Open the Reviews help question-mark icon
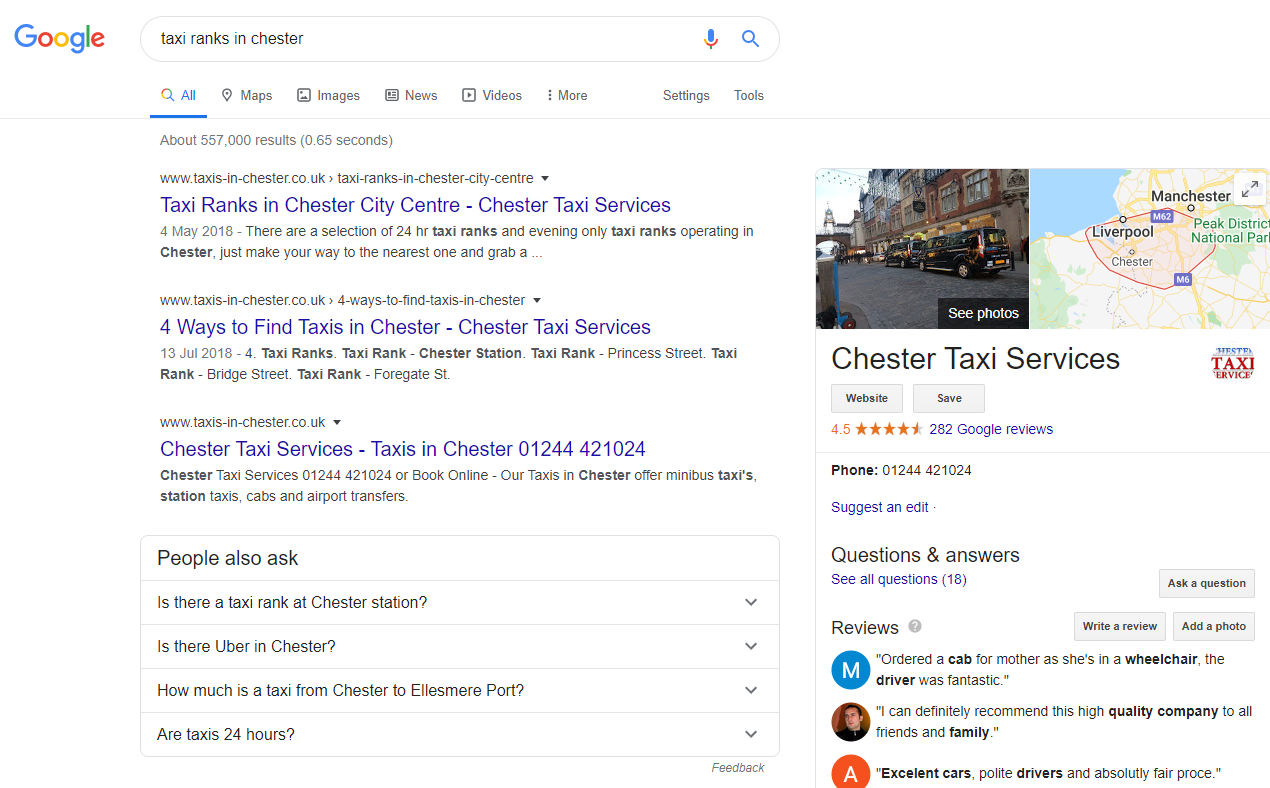 [x=914, y=627]
